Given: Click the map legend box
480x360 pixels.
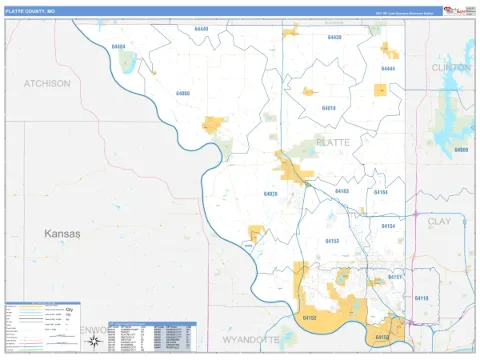Looking at the screenshot, I should 43,327.
